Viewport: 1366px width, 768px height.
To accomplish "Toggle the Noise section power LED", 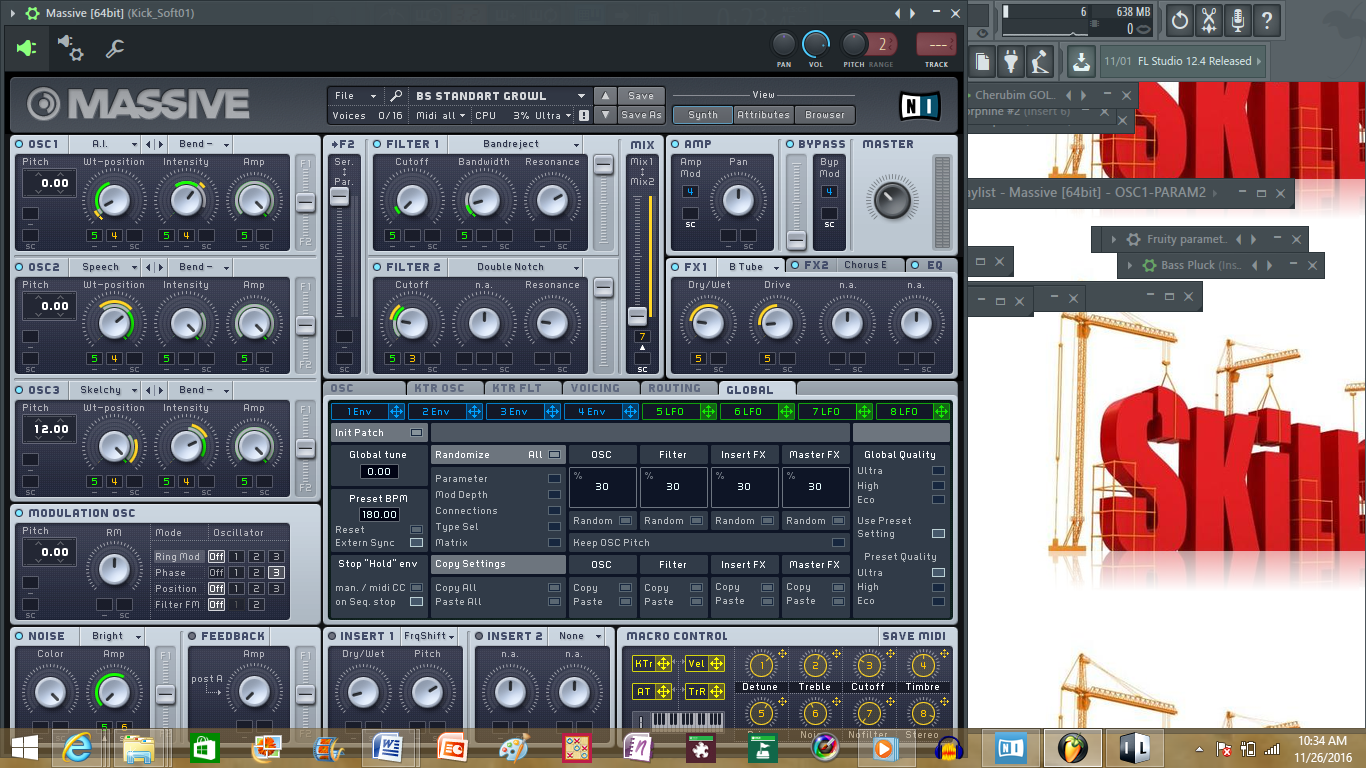I will click(x=19, y=636).
